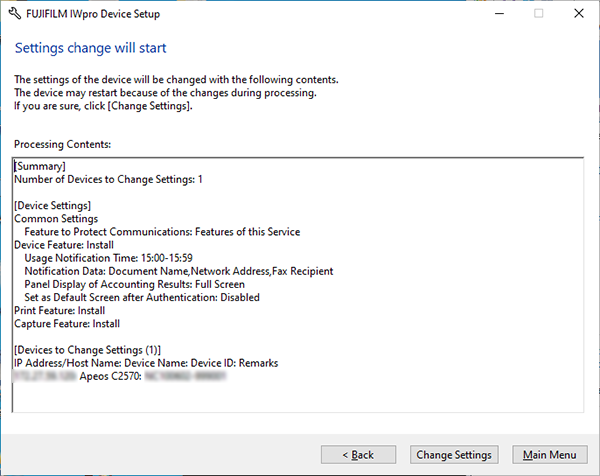This screenshot has height=476, width=600.
Task: Select the [Summary] line
Action: tap(40, 166)
